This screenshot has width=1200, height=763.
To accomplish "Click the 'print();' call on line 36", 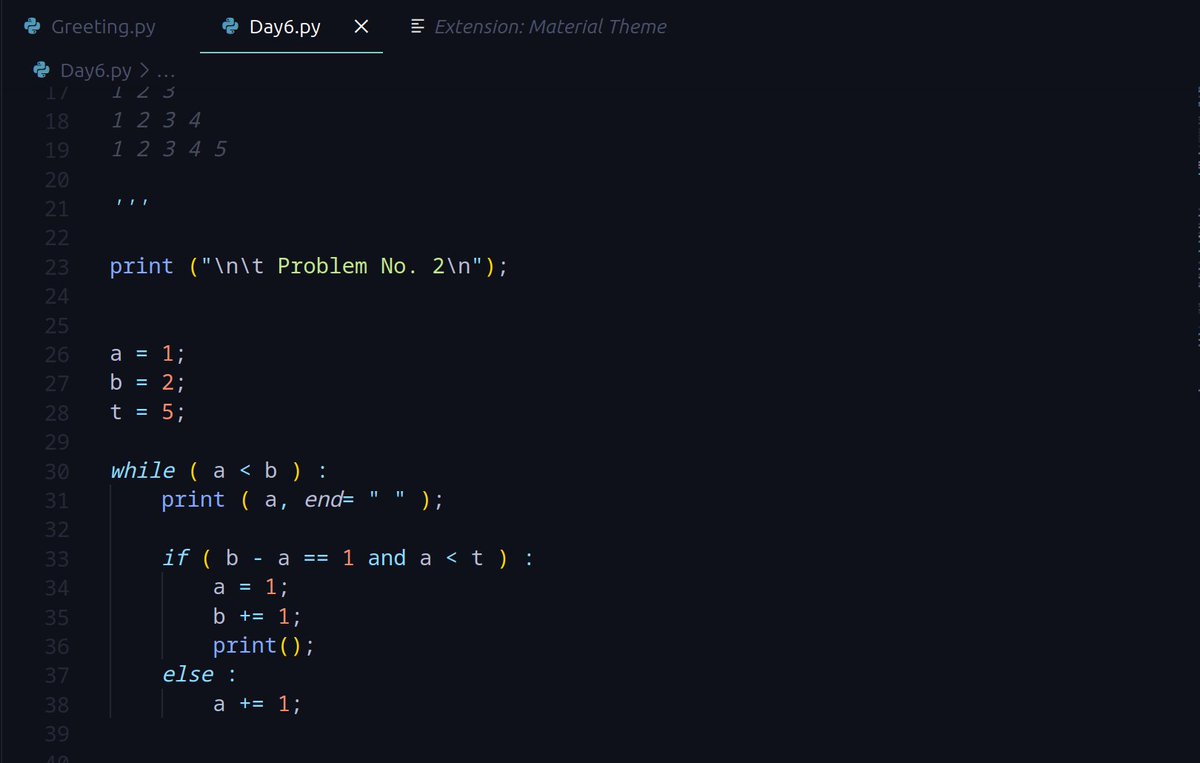I will pyautogui.click(x=264, y=645).
